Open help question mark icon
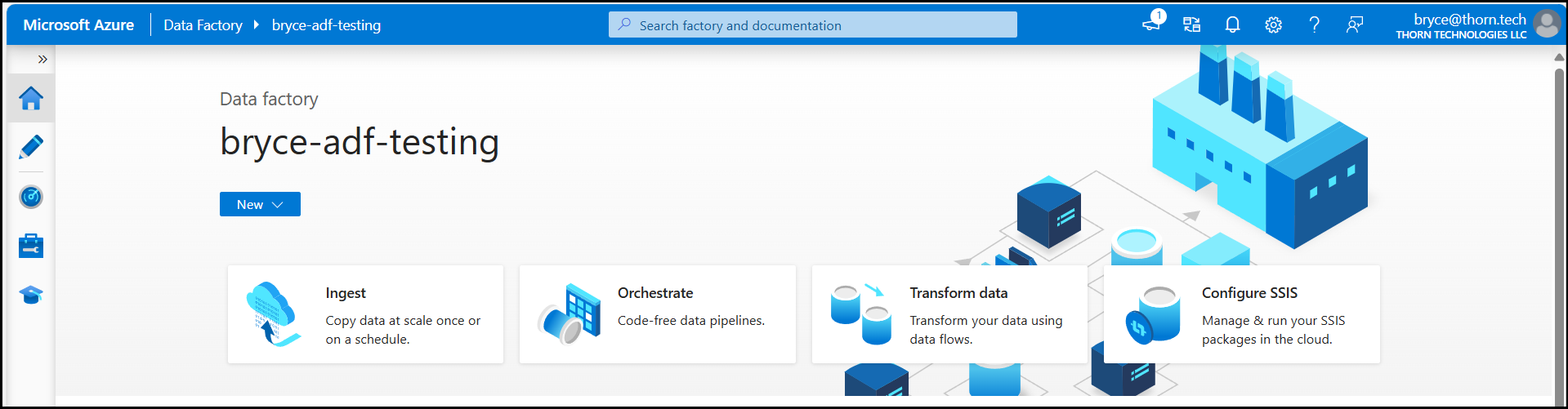This screenshot has width=1568, height=409. tap(1314, 25)
